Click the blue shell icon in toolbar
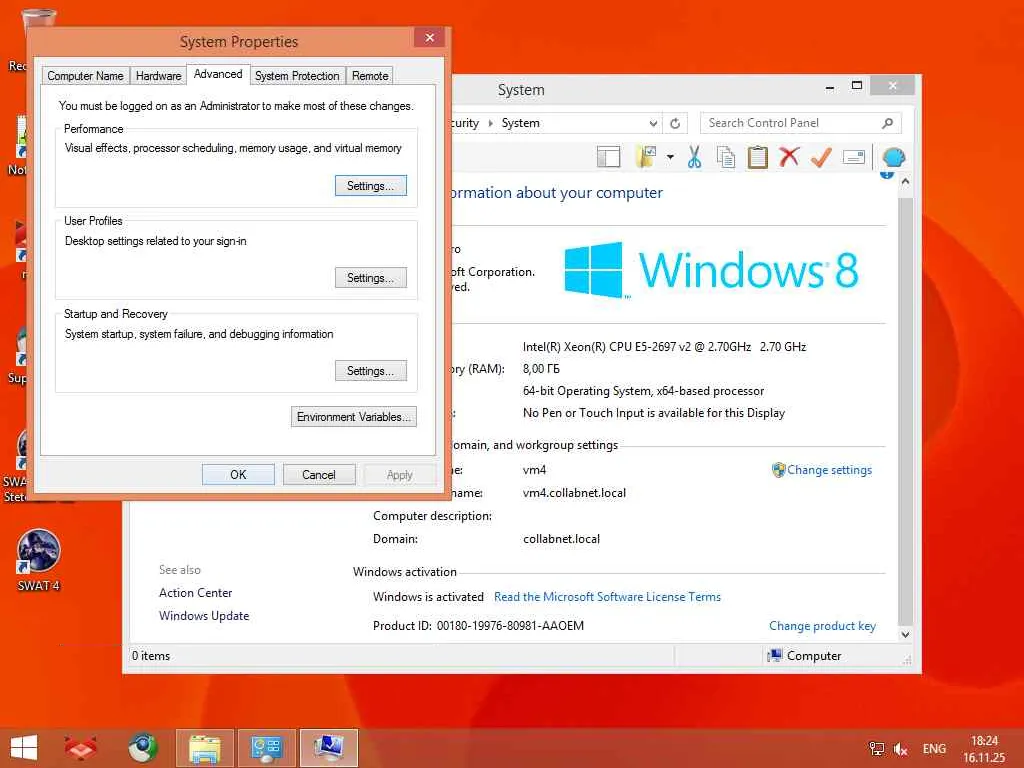The width and height of the screenshot is (1024, 768). [893, 157]
